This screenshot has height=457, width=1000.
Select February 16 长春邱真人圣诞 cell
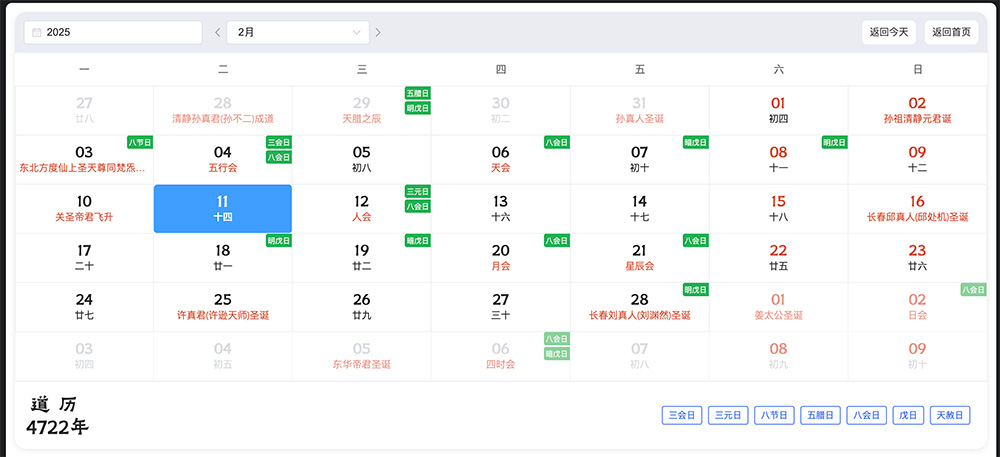pyautogui.click(x=917, y=208)
